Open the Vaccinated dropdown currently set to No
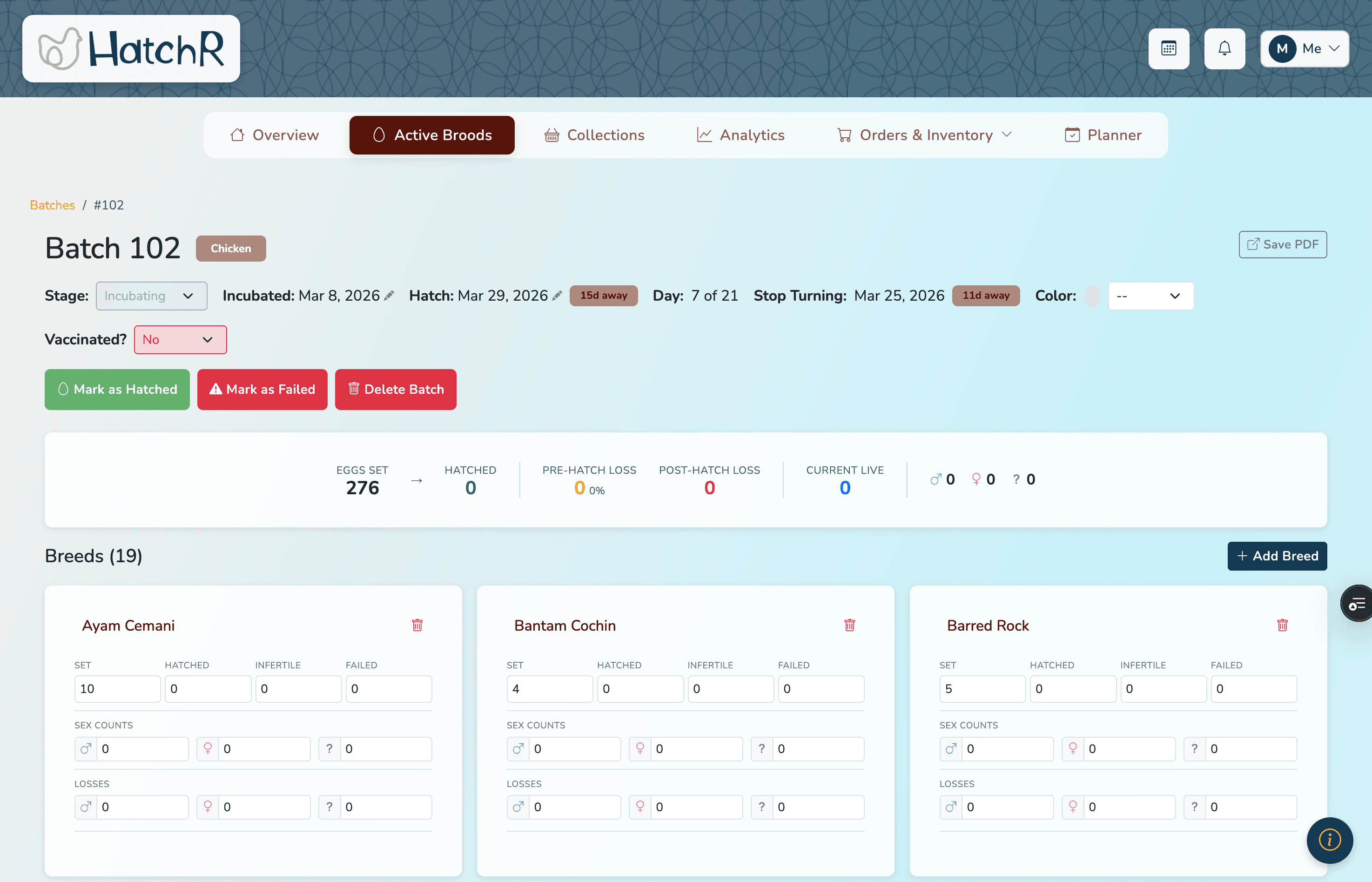The height and width of the screenshot is (882, 1372). (180, 339)
